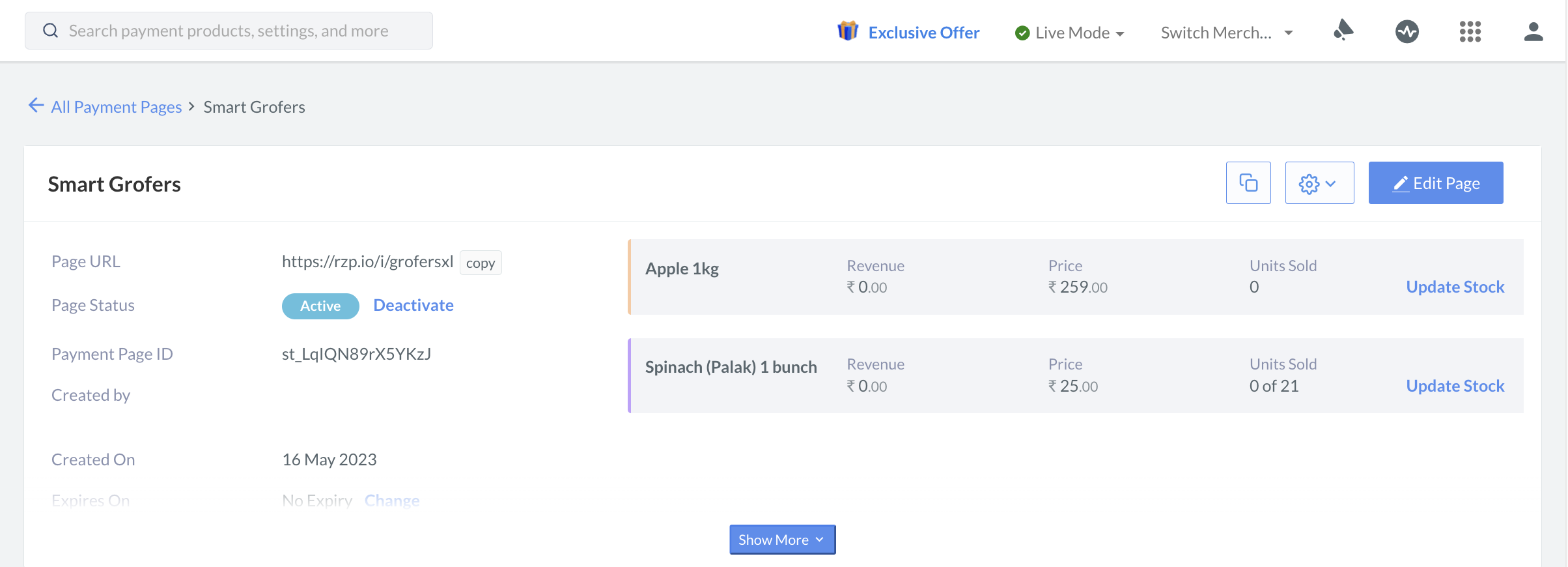The width and height of the screenshot is (1568, 567).
Task: Focus the search payment products field
Action: coord(229,31)
